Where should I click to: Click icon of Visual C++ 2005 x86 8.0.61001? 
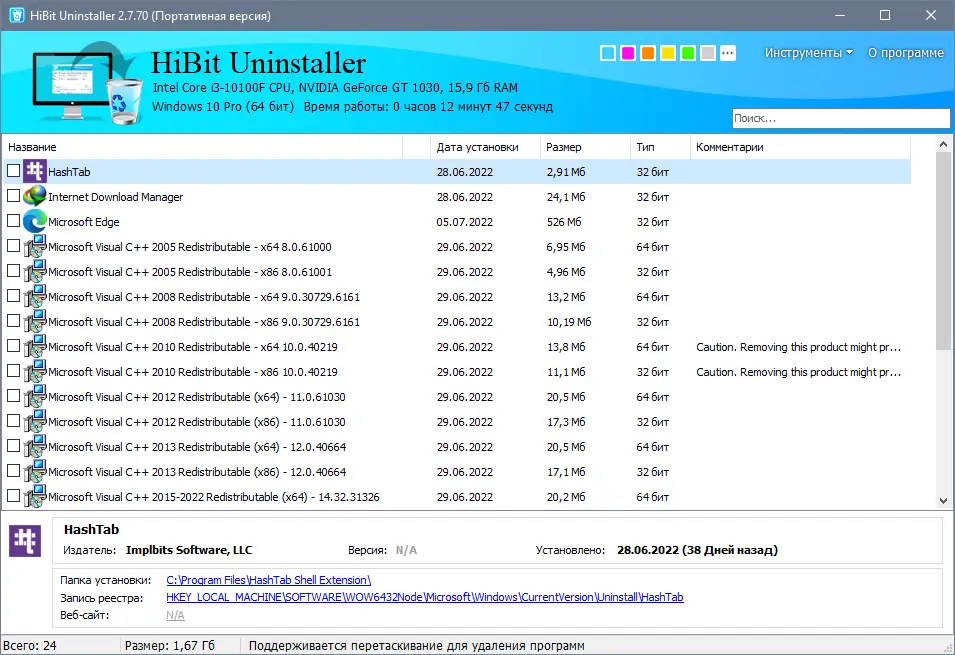[x=35, y=271]
